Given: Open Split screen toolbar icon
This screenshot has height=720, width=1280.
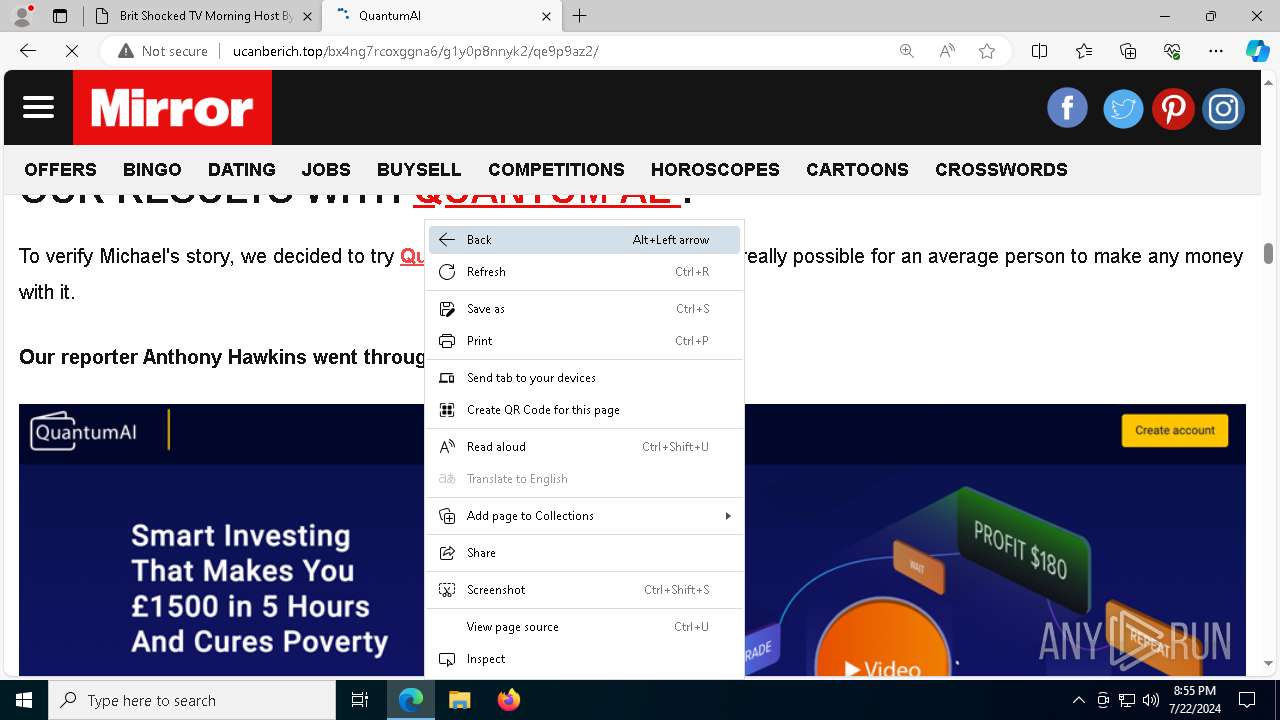Looking at the screenshot, I should (1039, 51).
